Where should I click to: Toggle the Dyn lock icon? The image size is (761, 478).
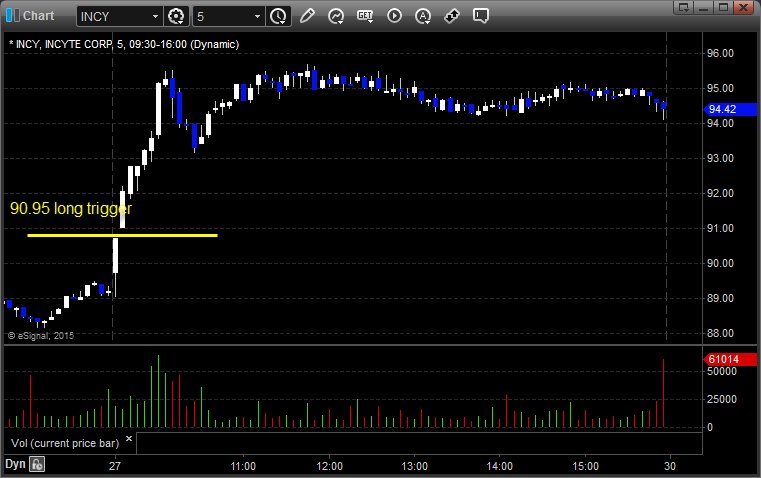(37, 464)
